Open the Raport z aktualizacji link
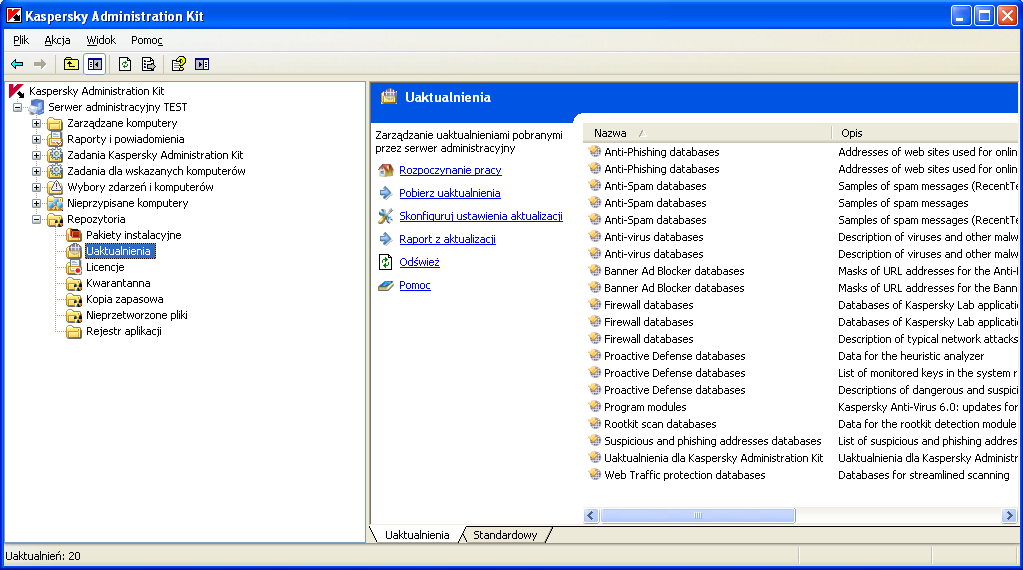 tap(448, 239)
